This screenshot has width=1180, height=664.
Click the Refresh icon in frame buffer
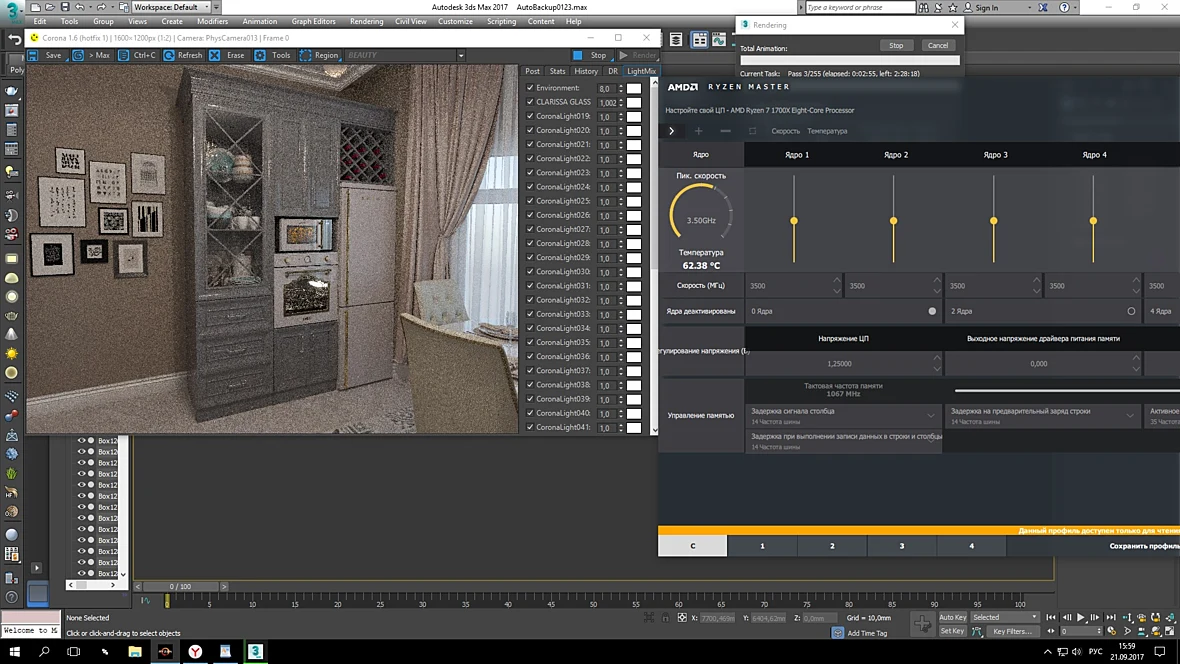(169, 55)
